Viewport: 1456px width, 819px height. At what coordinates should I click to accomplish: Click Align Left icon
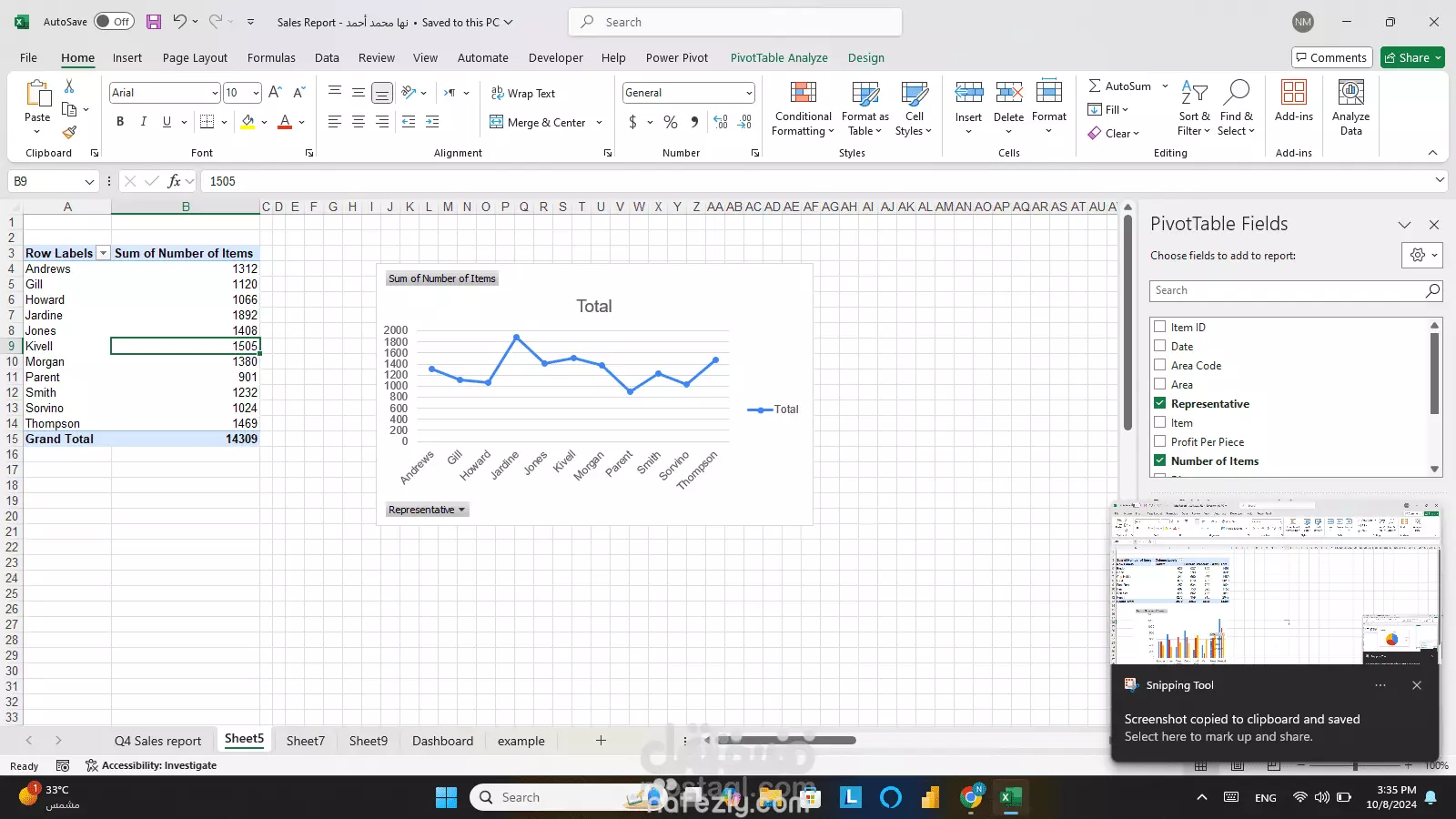[x=335, y=121]
